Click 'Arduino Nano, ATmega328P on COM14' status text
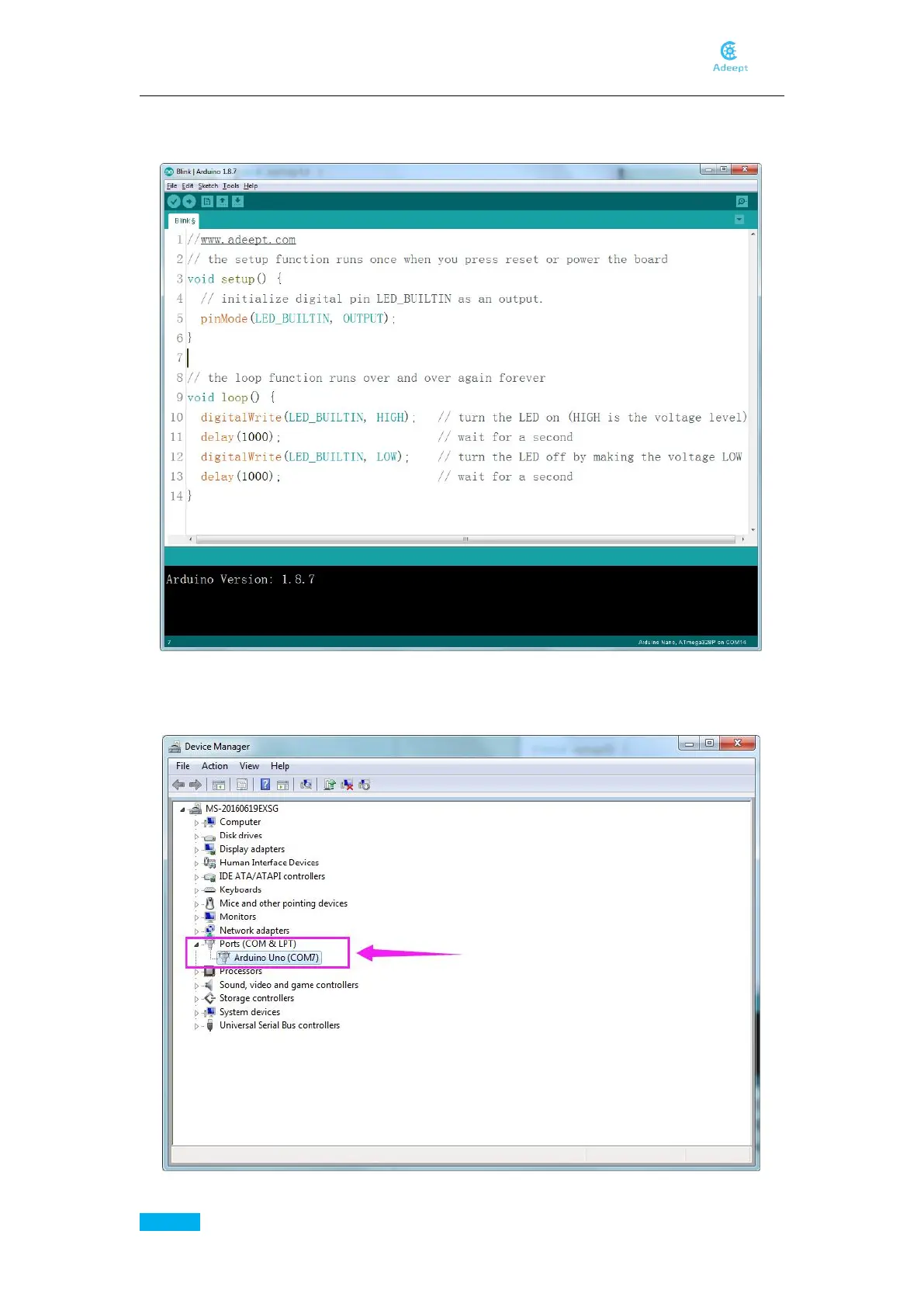 692,642
